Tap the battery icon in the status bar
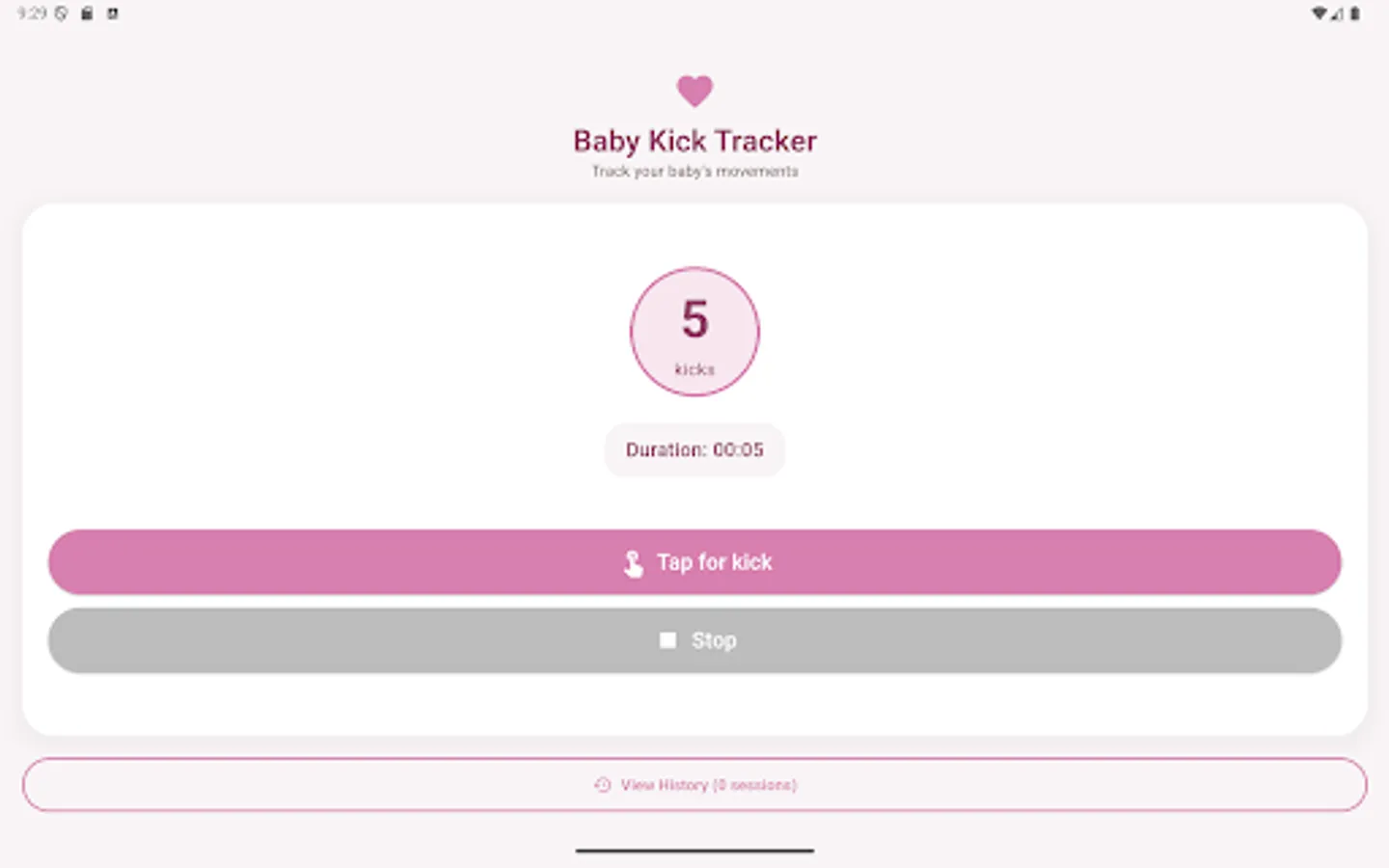 1355,14
